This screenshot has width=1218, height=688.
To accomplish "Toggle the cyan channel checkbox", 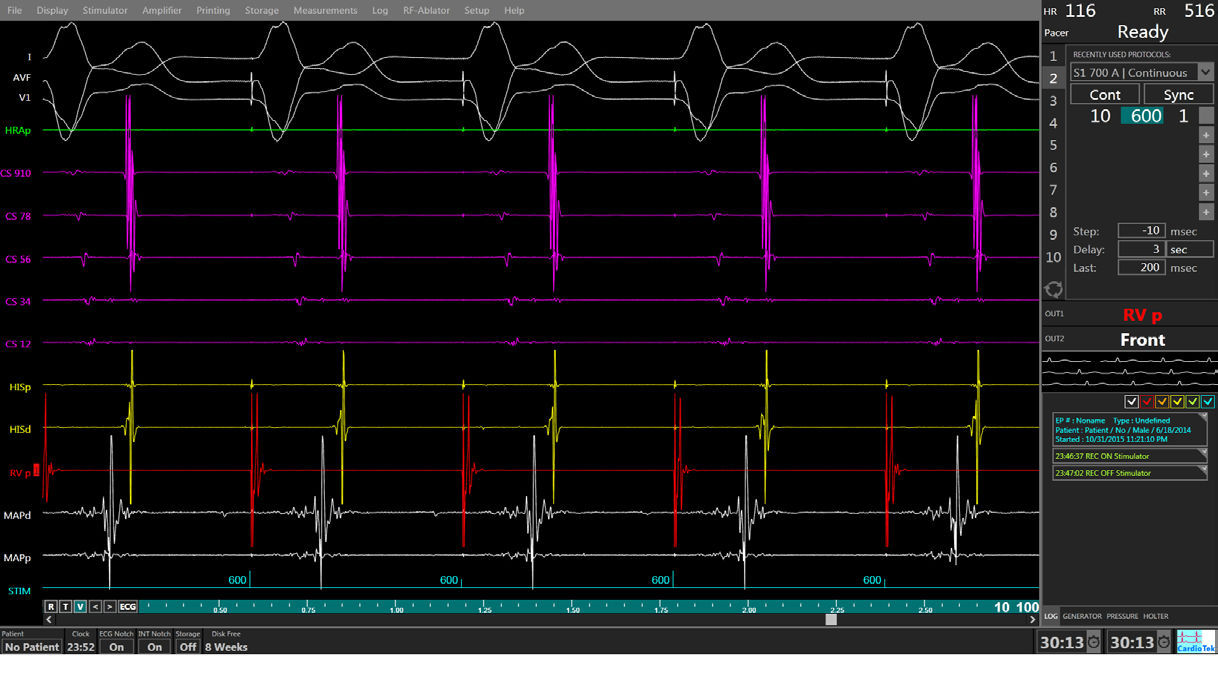I will (1208, 402).
